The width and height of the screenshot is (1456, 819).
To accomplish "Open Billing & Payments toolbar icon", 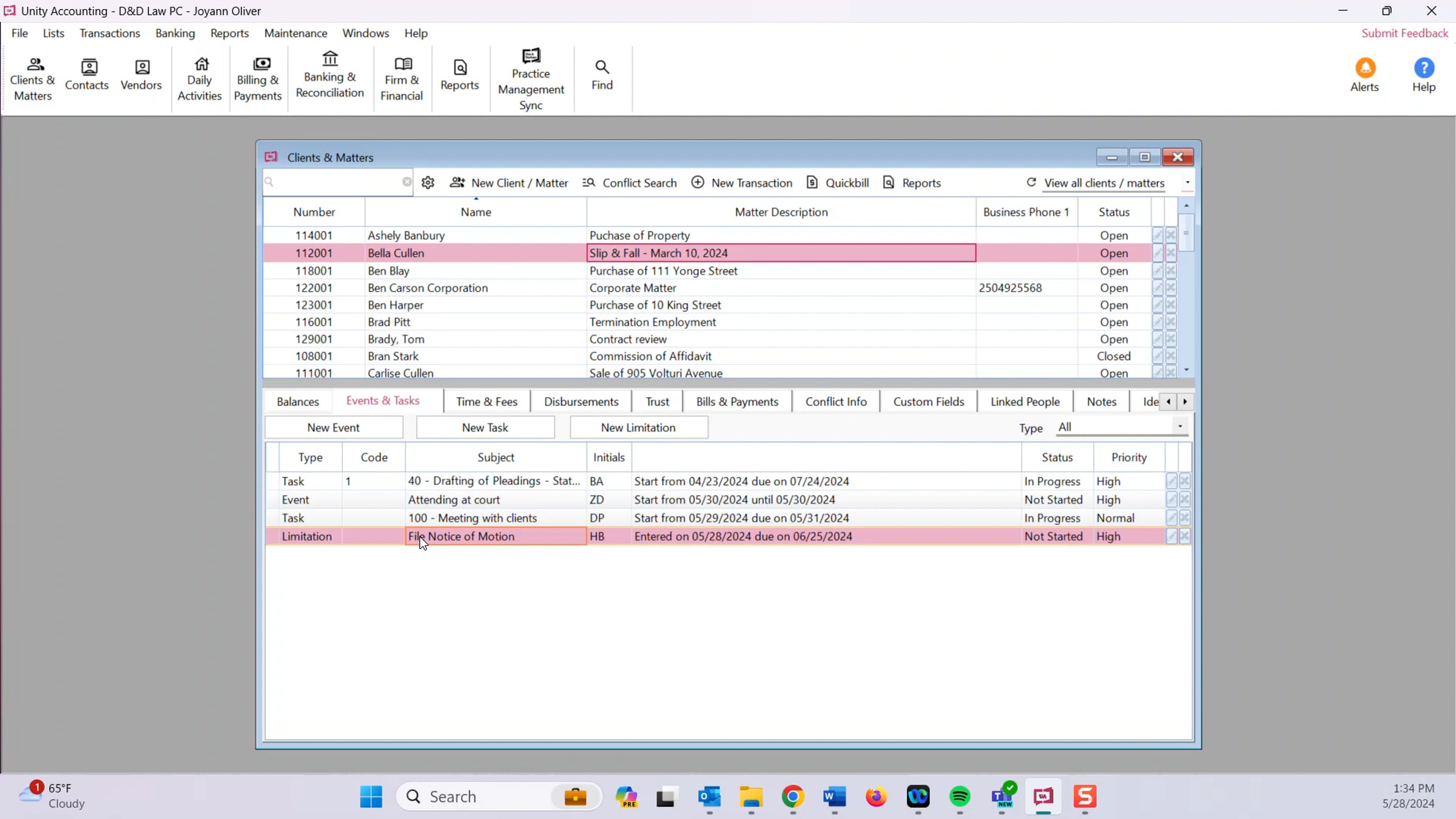I will coord(258,79).
